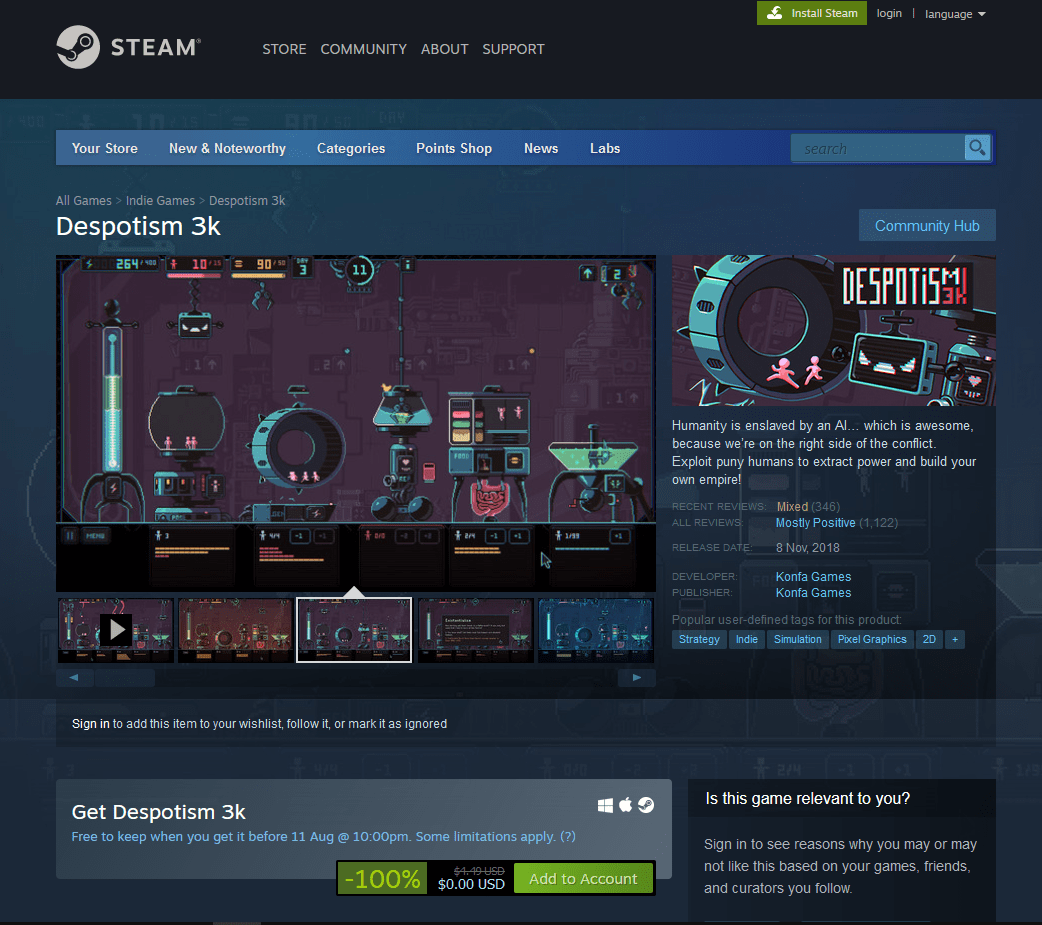Click the store search input field
This screenshot has height=925, width=1042.
[877, 148]
